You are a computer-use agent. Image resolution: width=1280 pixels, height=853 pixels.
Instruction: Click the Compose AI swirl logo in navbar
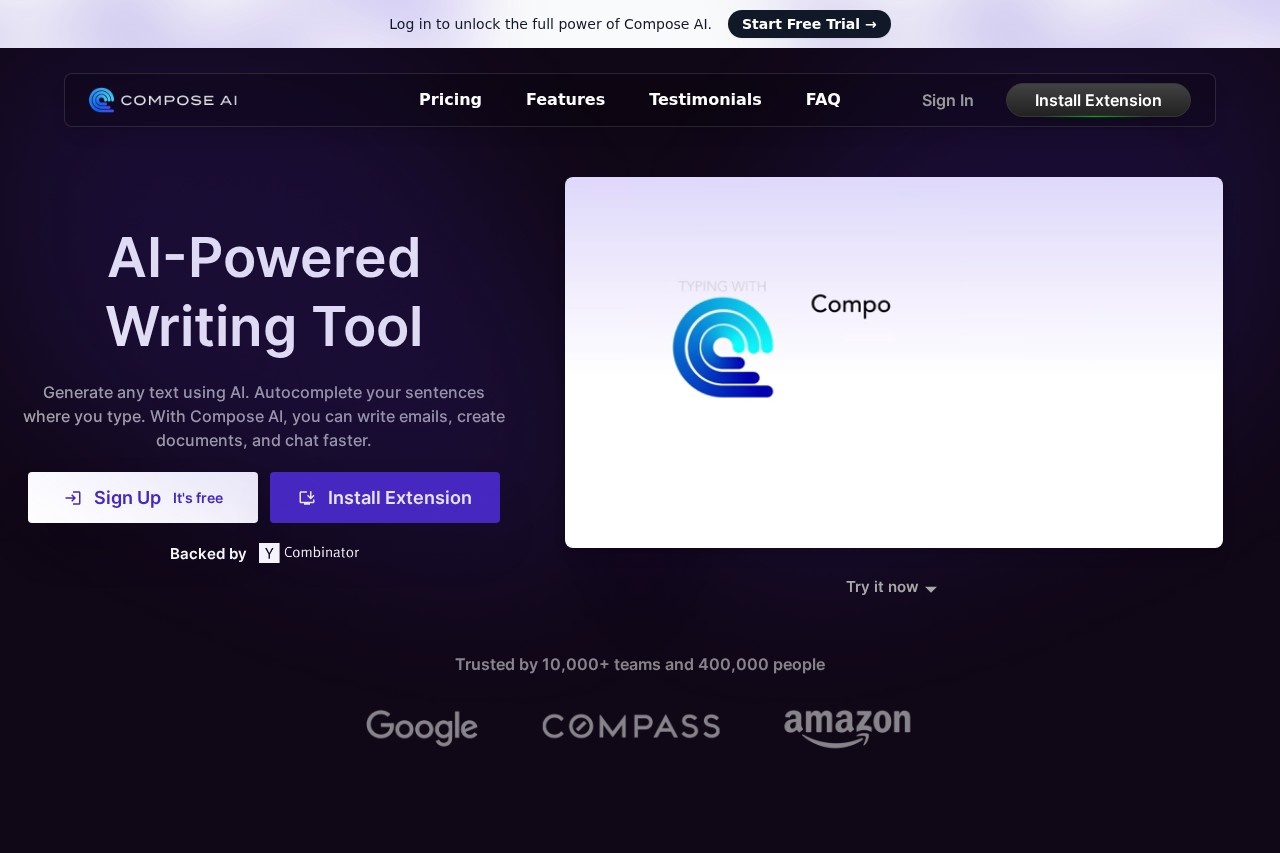point(101,100)
